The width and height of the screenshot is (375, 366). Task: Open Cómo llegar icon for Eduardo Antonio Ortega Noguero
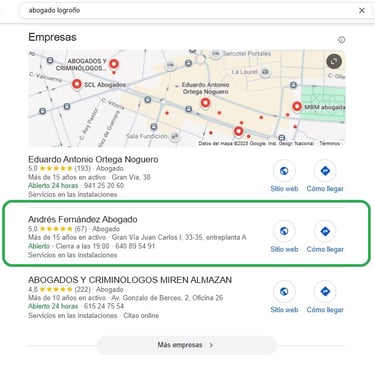[x=325, y=171]
